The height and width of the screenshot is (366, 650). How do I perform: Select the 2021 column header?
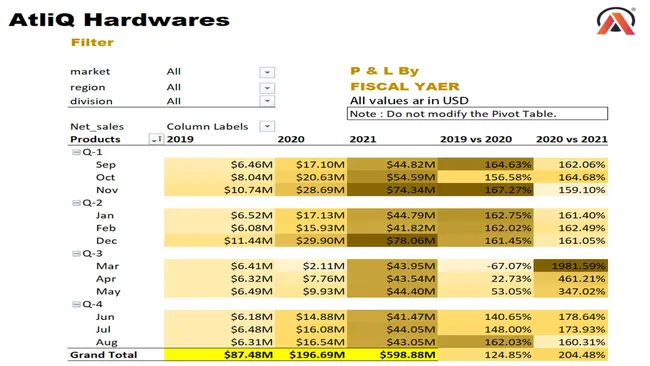[363, 139]
